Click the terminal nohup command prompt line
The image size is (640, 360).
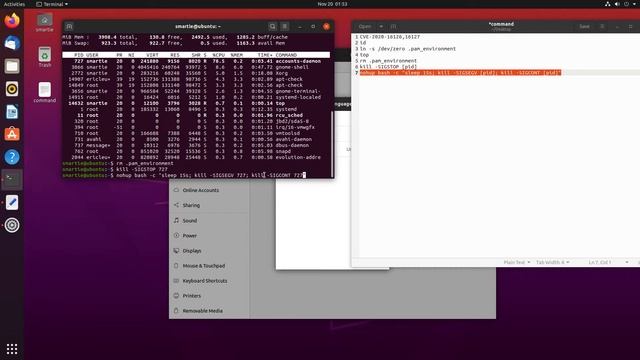(184, 175)
